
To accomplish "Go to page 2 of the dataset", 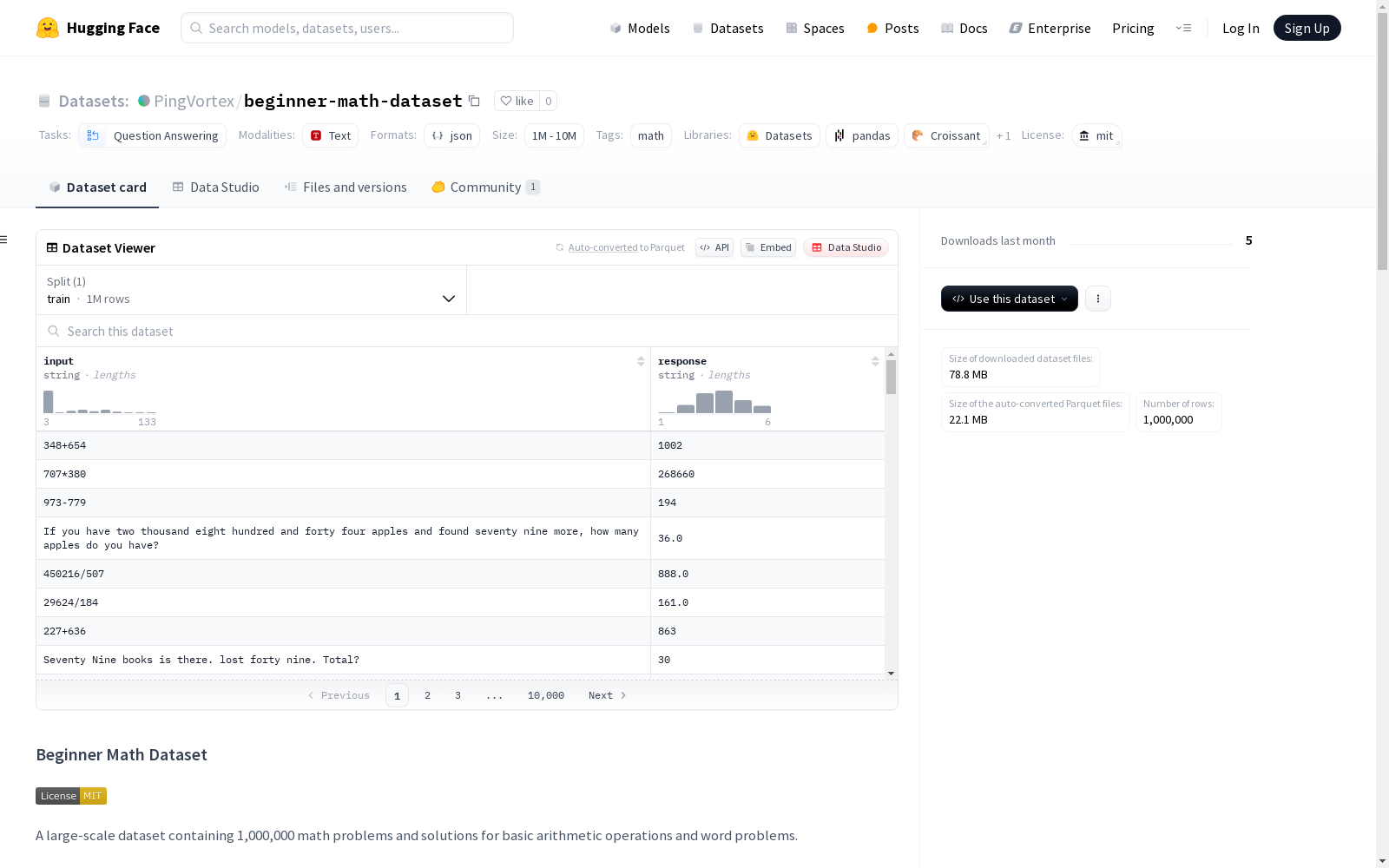I will coord(427,695).
